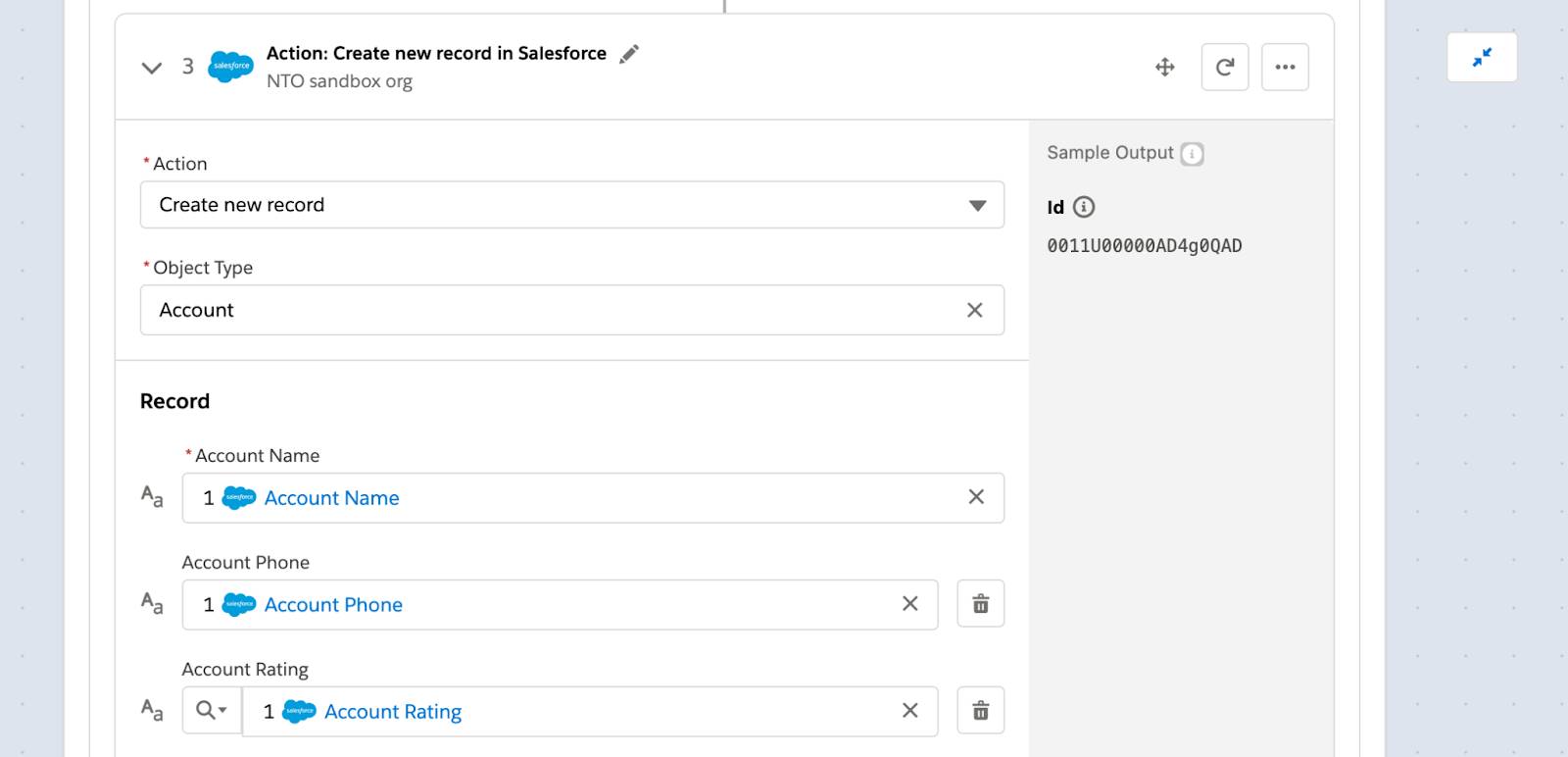Clear the Account object type
The width and height of the screenshot is (1568, 757).
tap(974, 310)
